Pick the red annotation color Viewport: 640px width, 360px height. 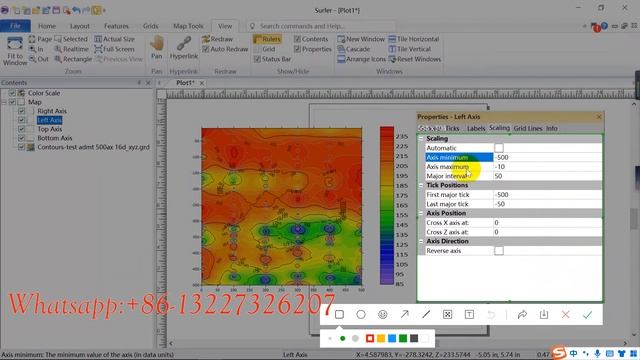point(370,338)
